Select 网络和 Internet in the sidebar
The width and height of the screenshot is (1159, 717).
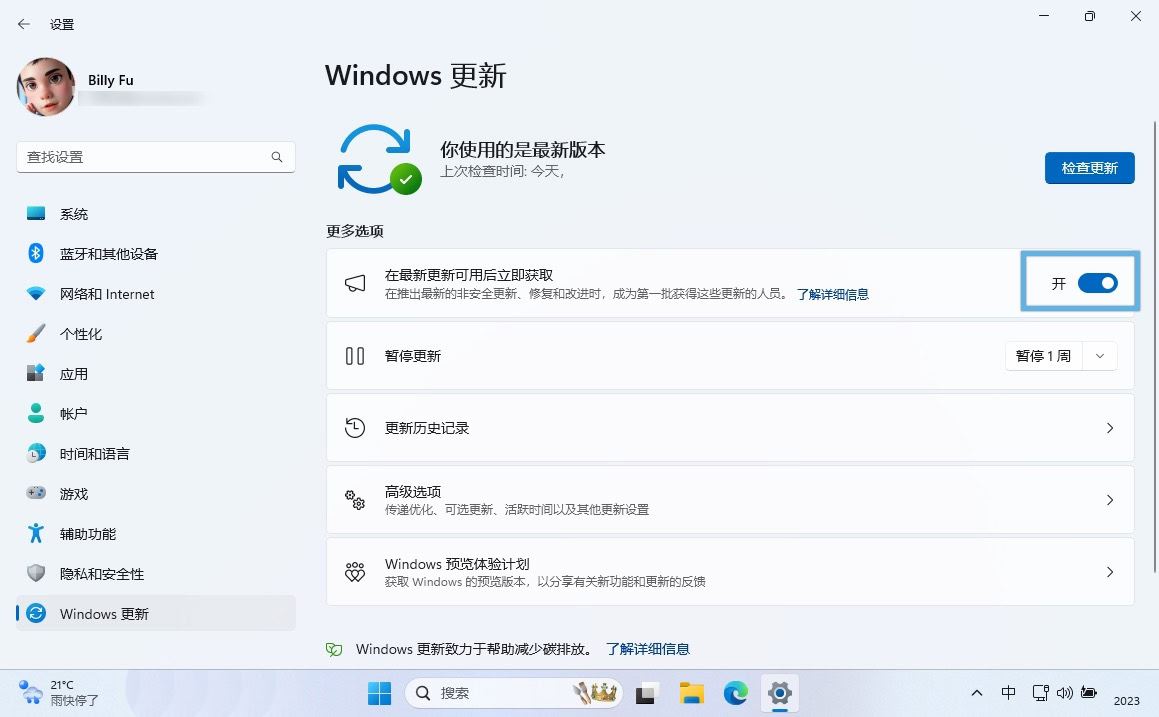pos(107,294)
